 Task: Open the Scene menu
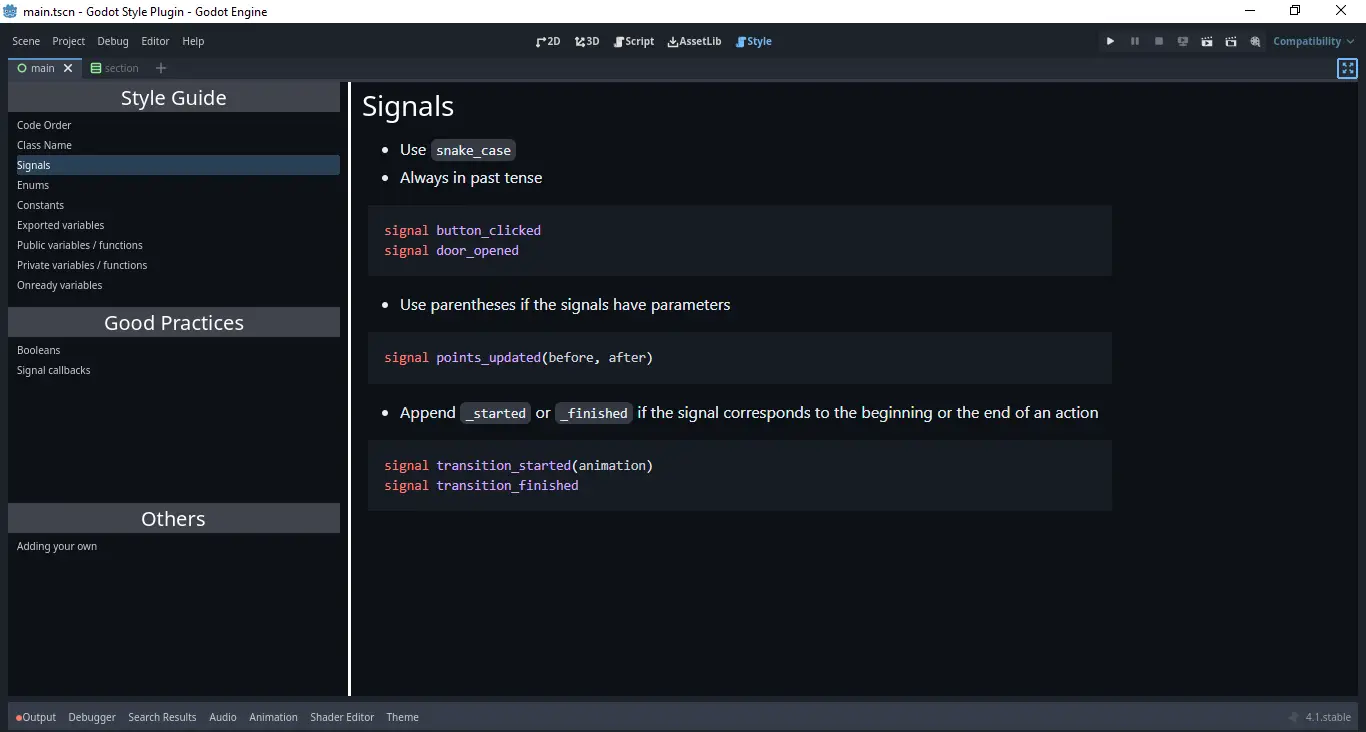pos(26,41)
